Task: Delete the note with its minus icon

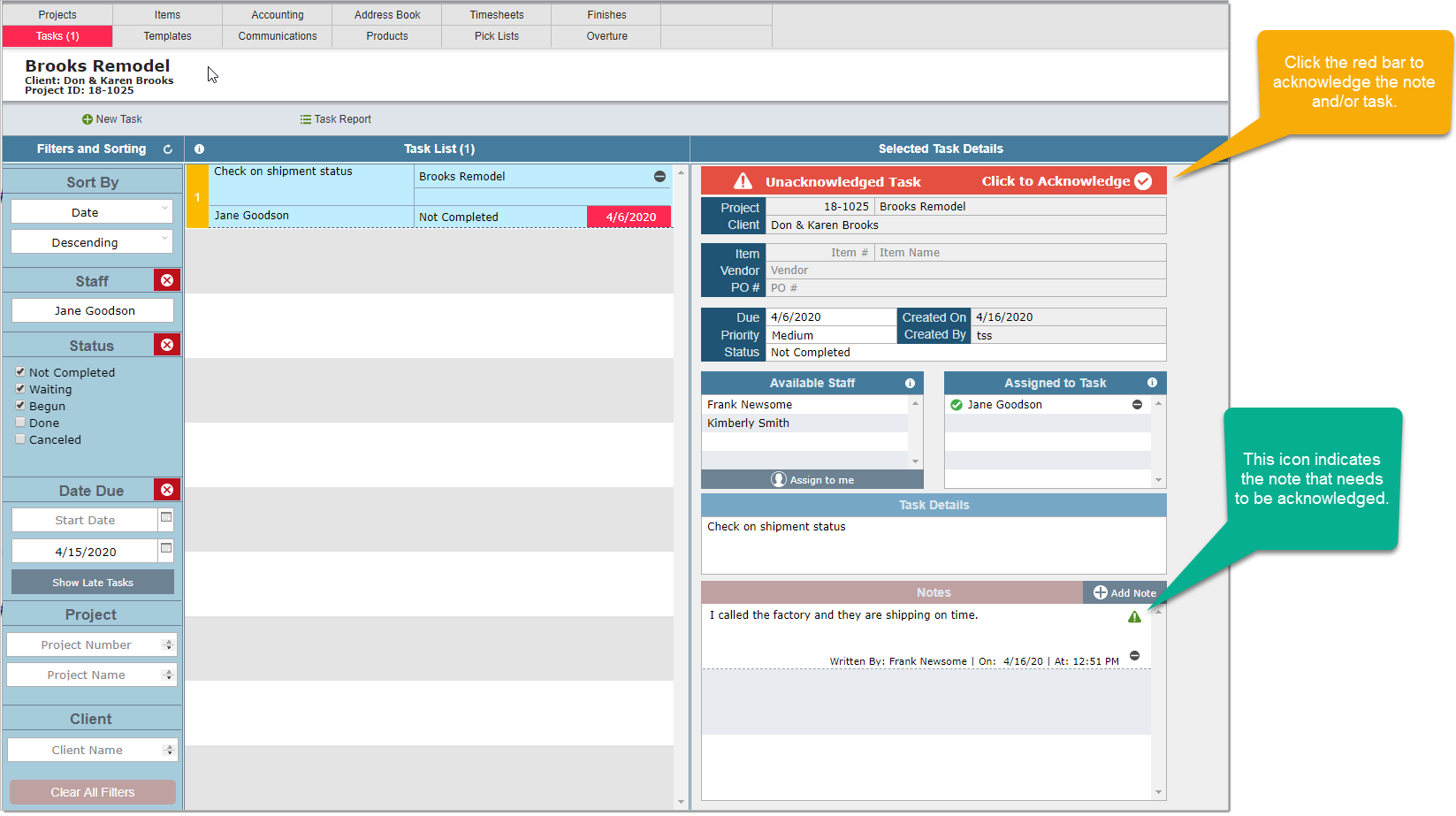Action: (1134, 656)
